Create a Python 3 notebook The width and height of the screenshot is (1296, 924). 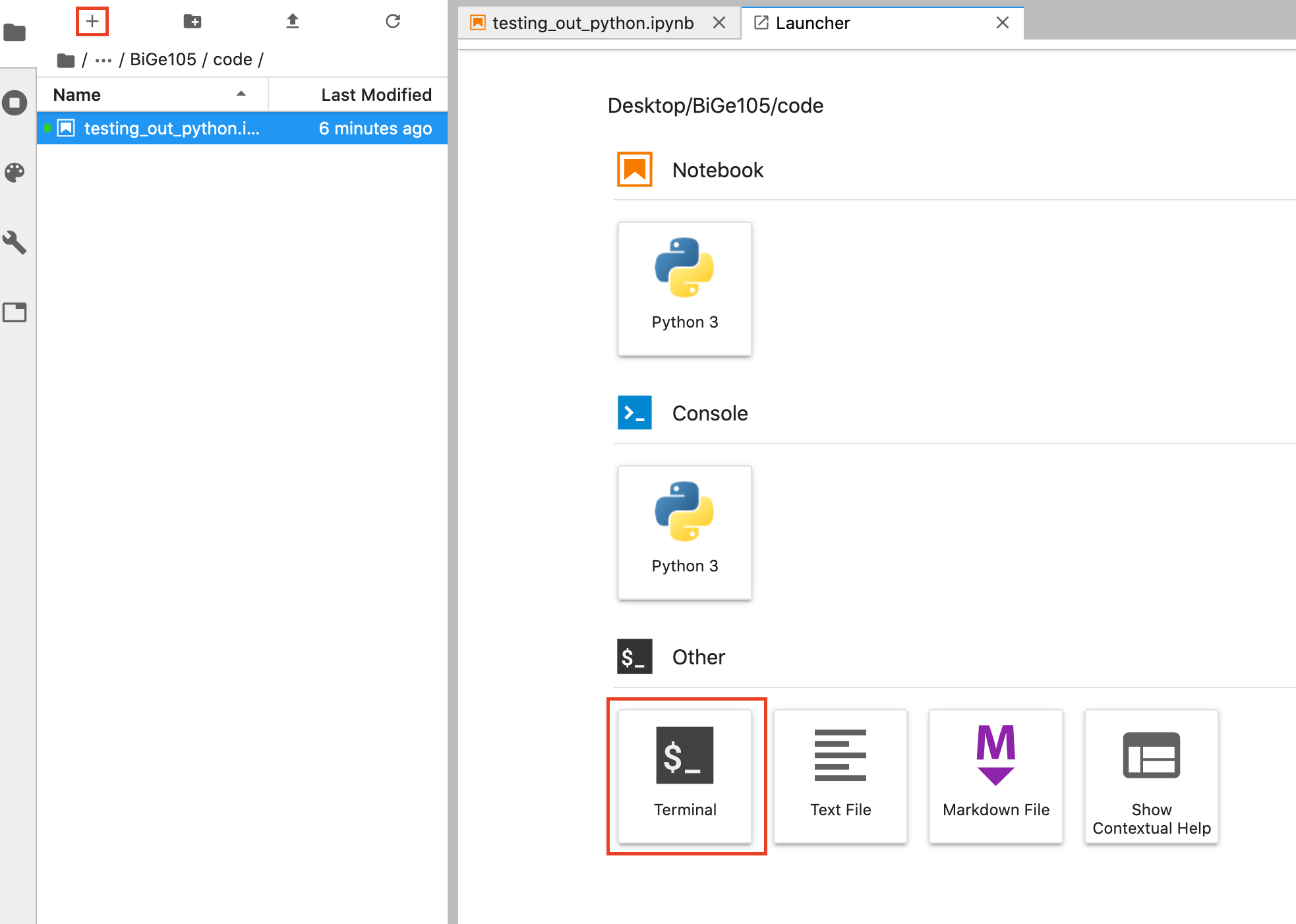[x=685, y=289]
